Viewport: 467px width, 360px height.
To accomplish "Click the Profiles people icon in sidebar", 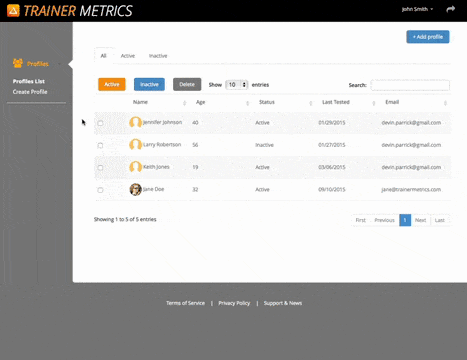I will [18, 63].
